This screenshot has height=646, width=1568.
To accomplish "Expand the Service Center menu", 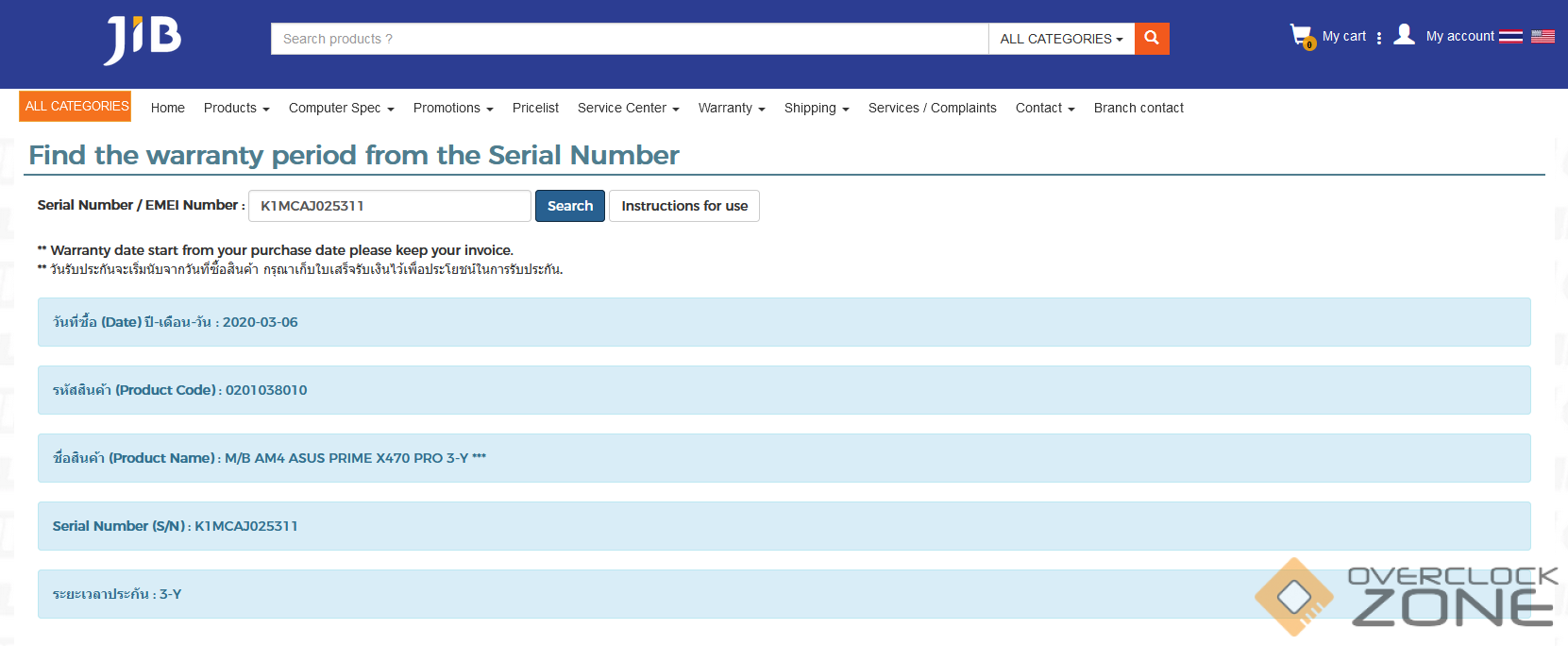I will click(629, 108).
